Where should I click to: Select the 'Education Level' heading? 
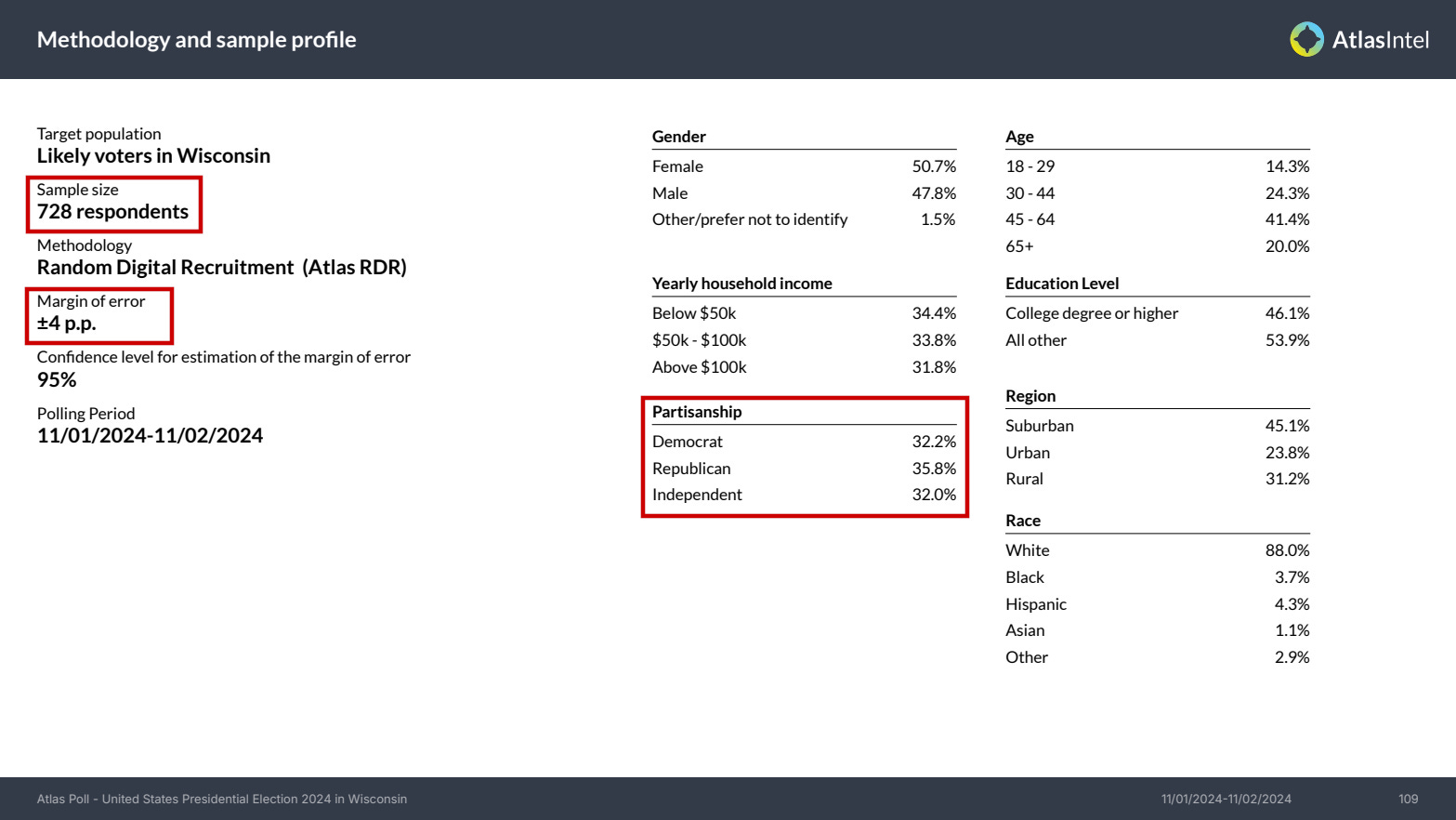(x=1062, y=284)
